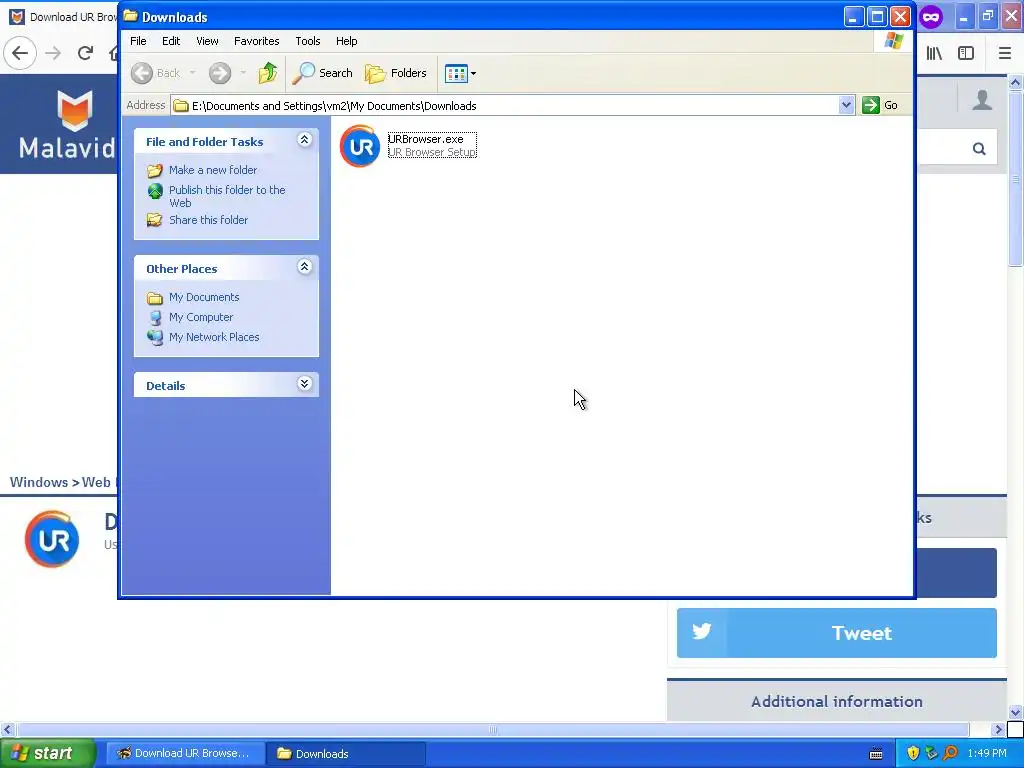The image size is (1024, 768).
Task: Open Firefox Library icon
Action: click(x=935, y=53)
